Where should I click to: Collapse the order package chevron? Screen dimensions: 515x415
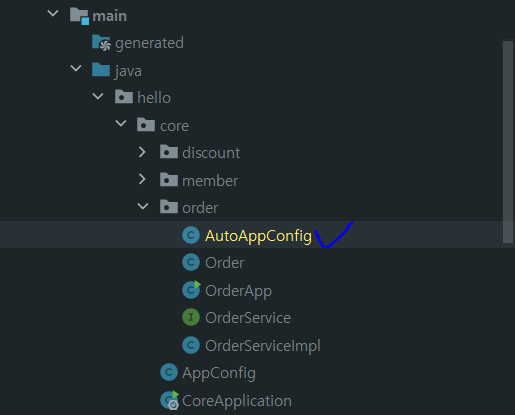(143, 206)
